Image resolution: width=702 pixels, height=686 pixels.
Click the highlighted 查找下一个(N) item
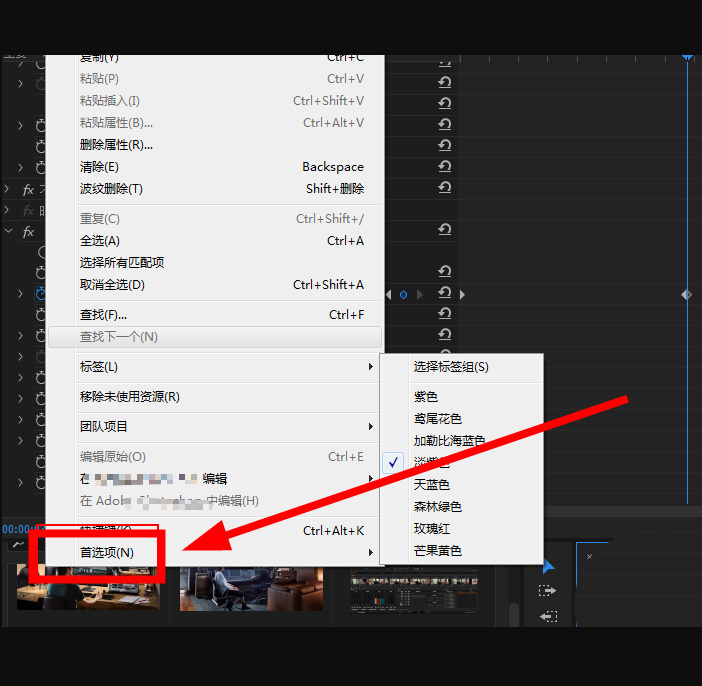coord(215,337)
